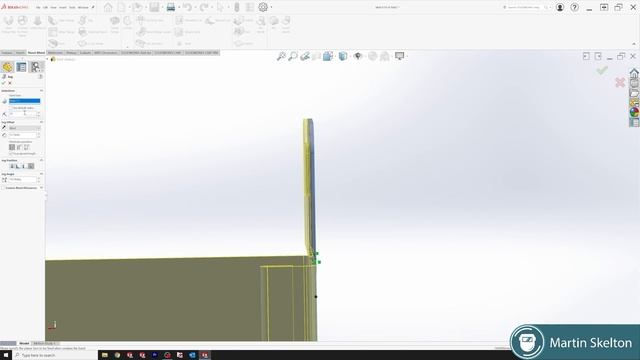Viewport: 640px width, 360px height.
Task: Open the Custom Properties task pane icon
Action: (634, 122)
